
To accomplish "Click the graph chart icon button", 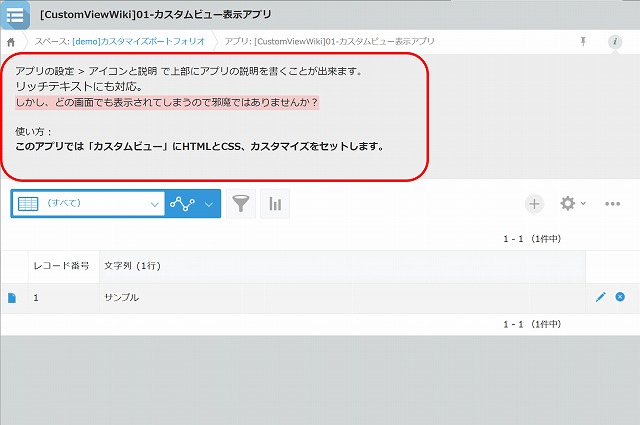I will click(x=182, y=203).
